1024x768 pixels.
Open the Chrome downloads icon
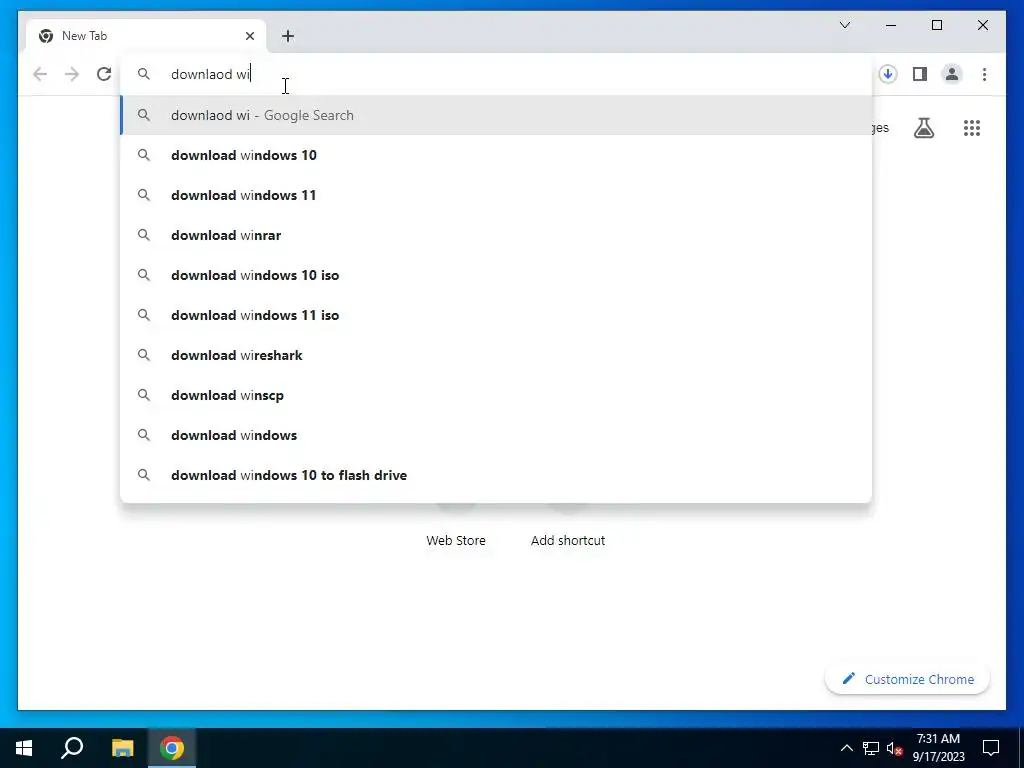click(x=887, y=74)
